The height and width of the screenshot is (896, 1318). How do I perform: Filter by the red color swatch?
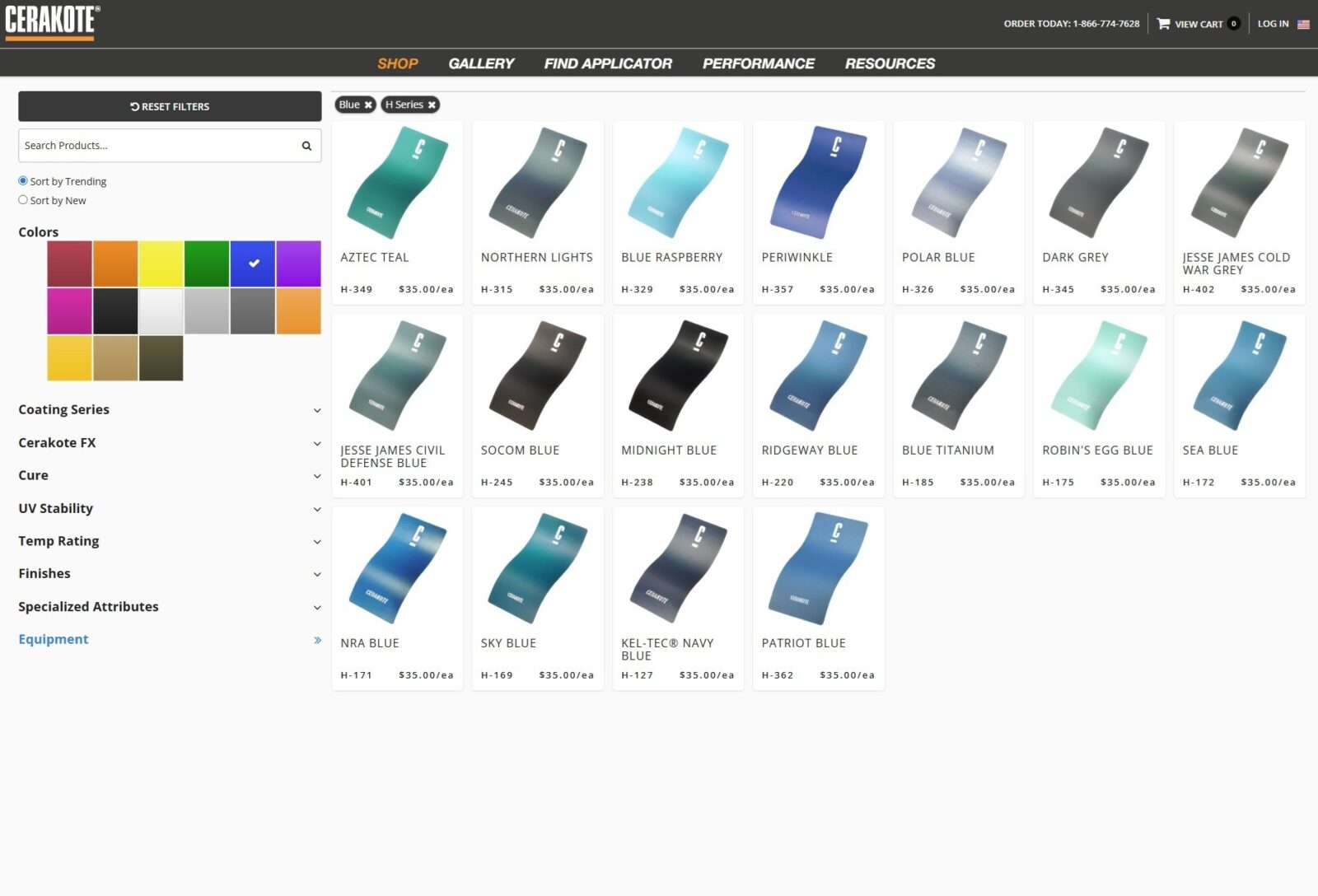69,264
